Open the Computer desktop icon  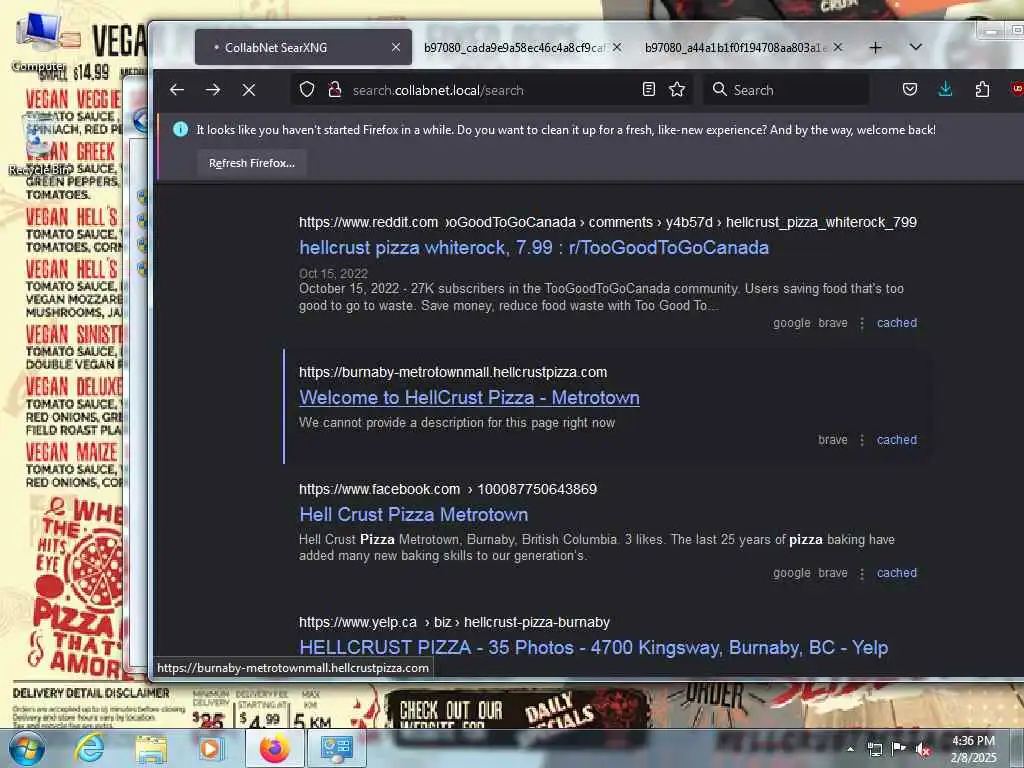pyautogui.click(x=39, y=40)
